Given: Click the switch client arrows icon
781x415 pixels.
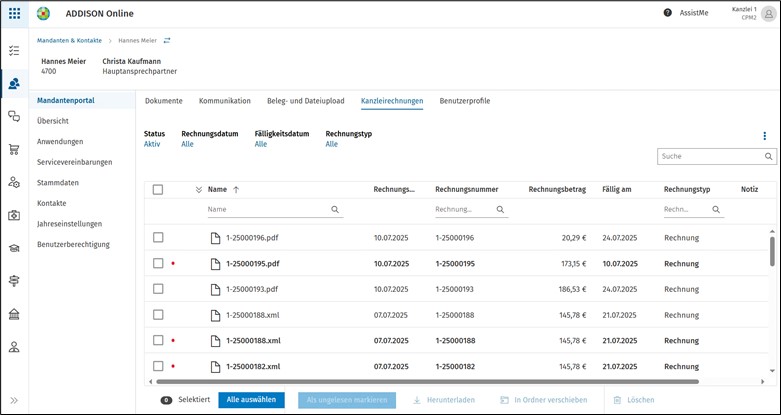Looking at the screenshot, I should click(167, 40).
